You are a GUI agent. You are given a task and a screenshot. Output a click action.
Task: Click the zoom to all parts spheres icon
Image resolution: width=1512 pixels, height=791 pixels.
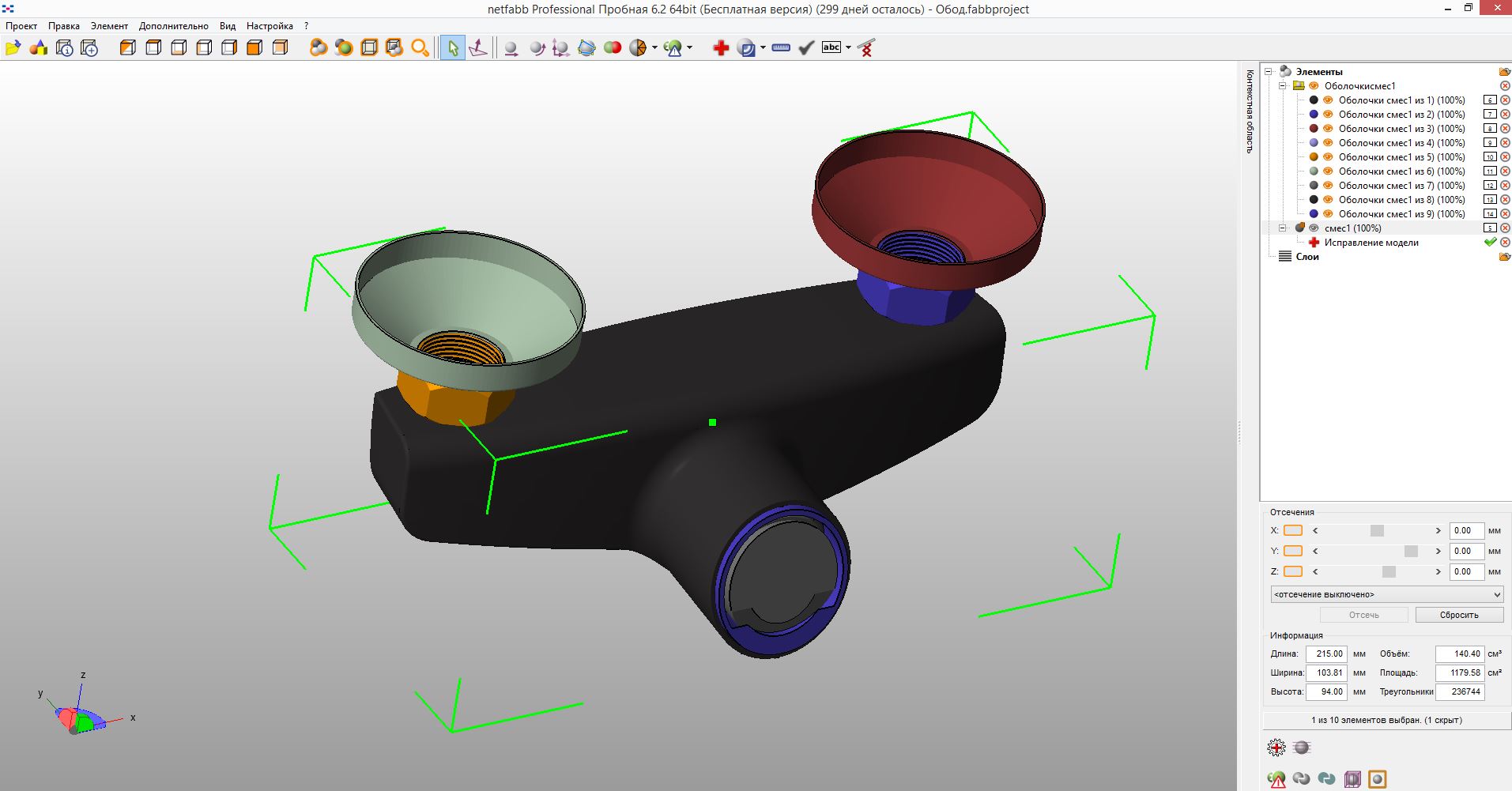click(318, 48)
